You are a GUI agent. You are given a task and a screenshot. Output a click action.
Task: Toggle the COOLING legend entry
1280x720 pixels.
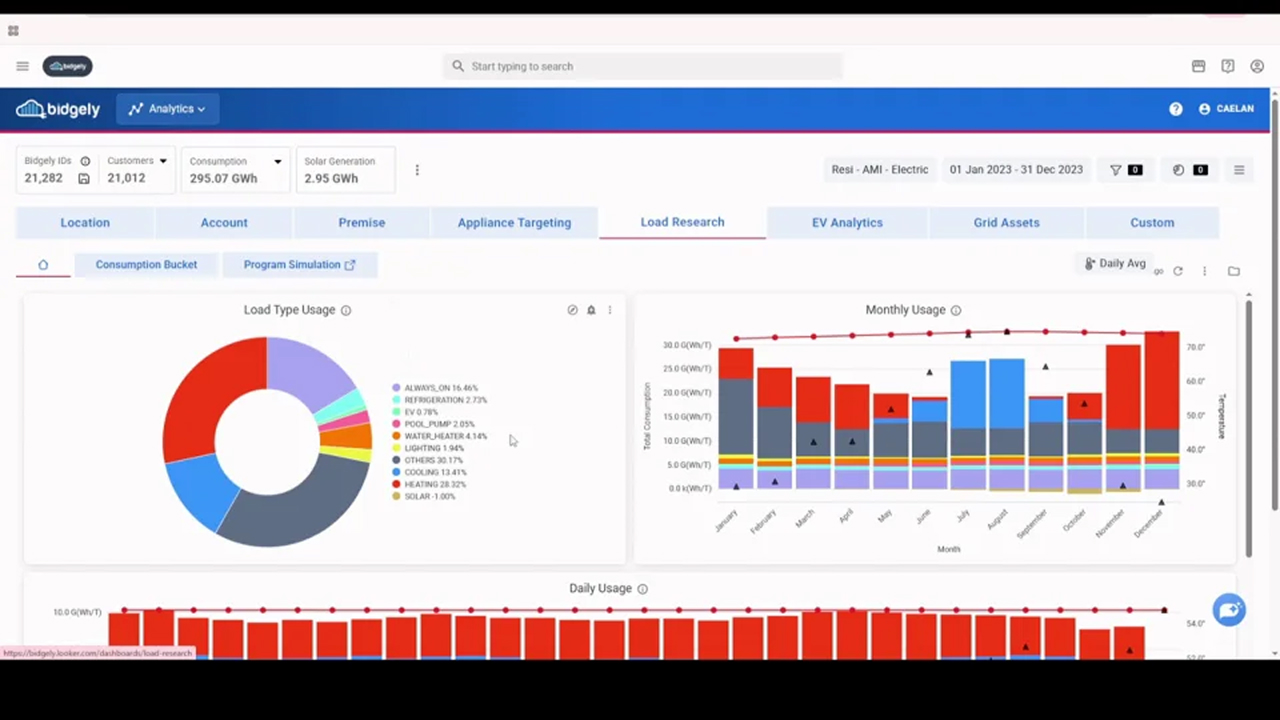click(434, 472)
